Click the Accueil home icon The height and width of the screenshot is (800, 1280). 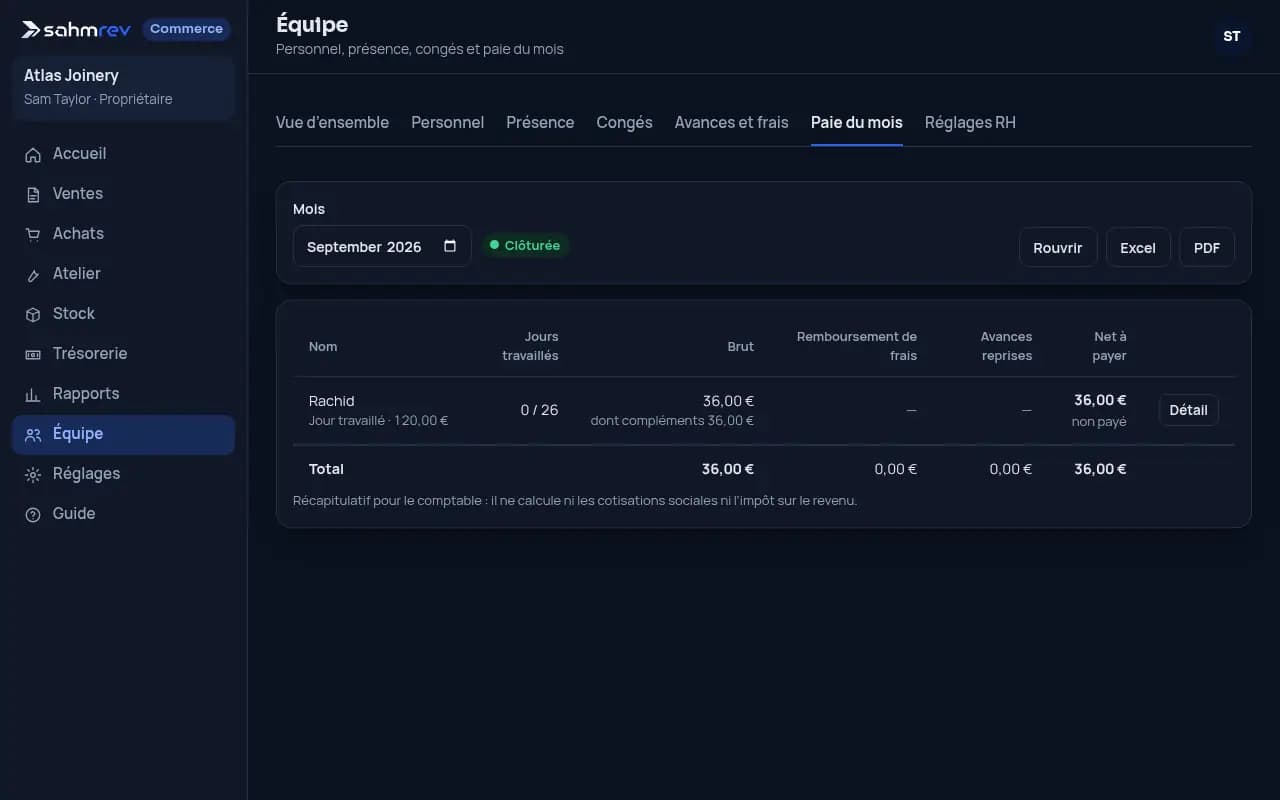point(33,155)
